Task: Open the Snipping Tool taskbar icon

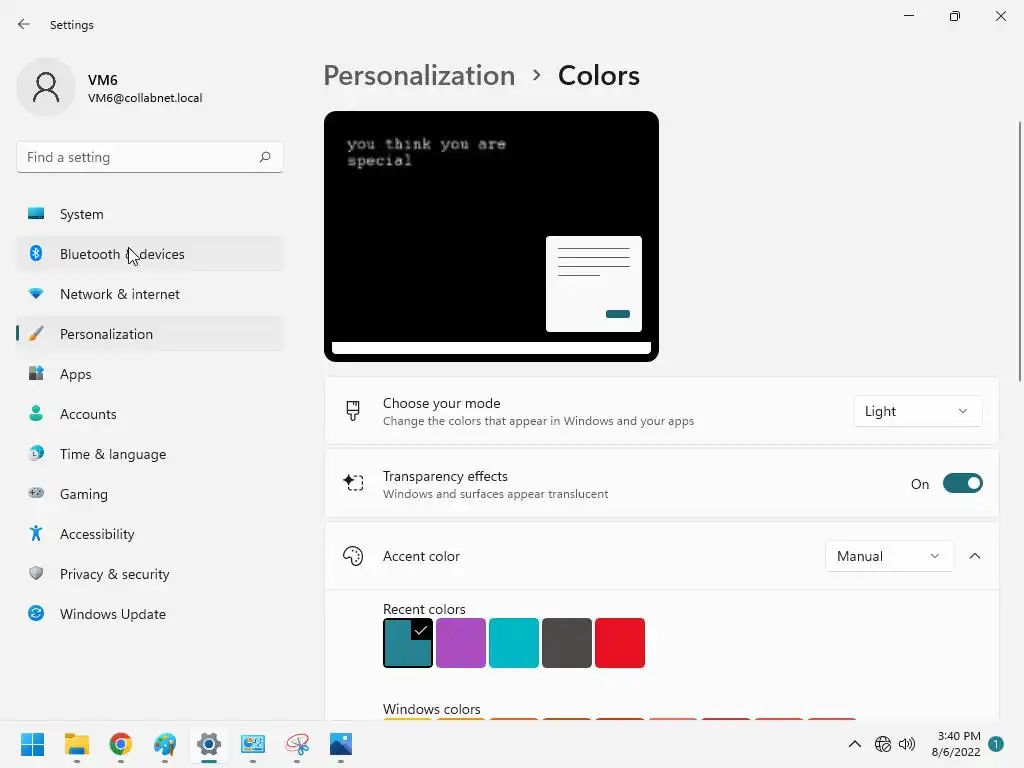Action: [297, 744]
